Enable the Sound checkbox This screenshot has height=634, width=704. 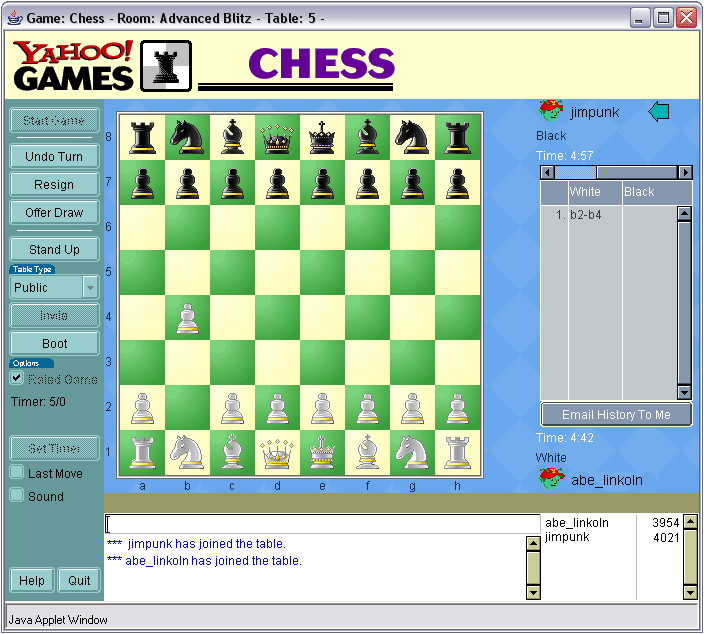point(17,495)
